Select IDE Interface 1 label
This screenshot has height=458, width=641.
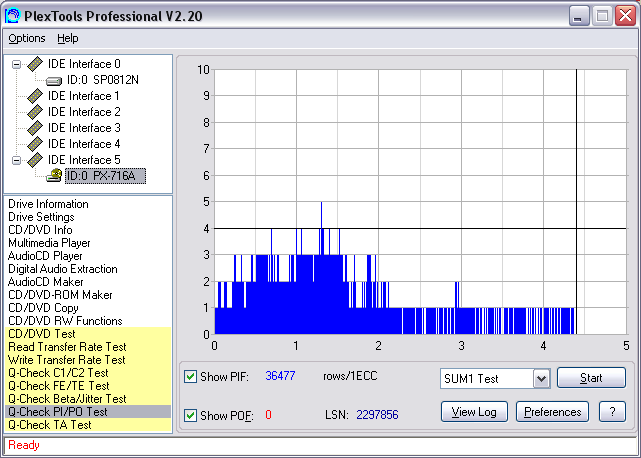click(x=84, y=96)
